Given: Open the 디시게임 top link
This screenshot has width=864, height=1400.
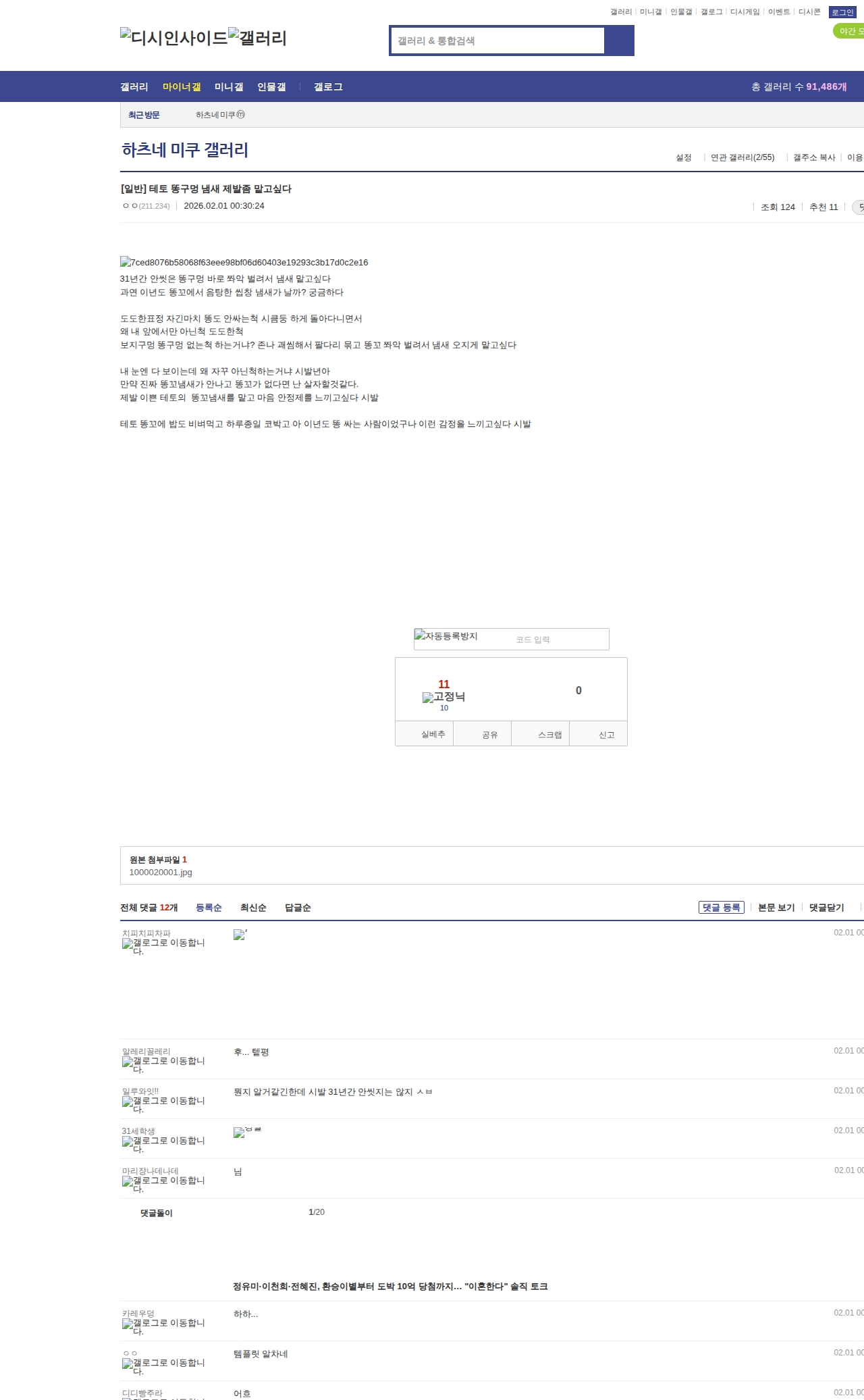Looking at the screenshot, I should point(745,12).
